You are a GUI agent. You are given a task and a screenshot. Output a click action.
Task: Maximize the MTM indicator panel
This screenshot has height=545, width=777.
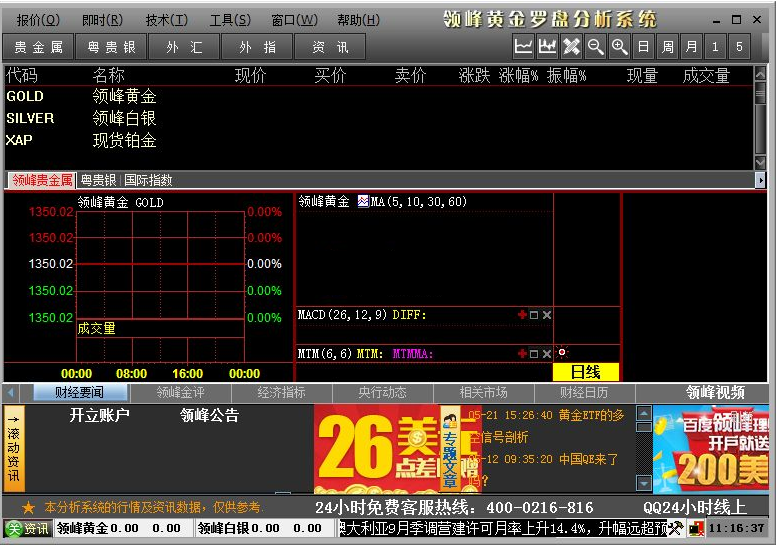coord(534,353)
